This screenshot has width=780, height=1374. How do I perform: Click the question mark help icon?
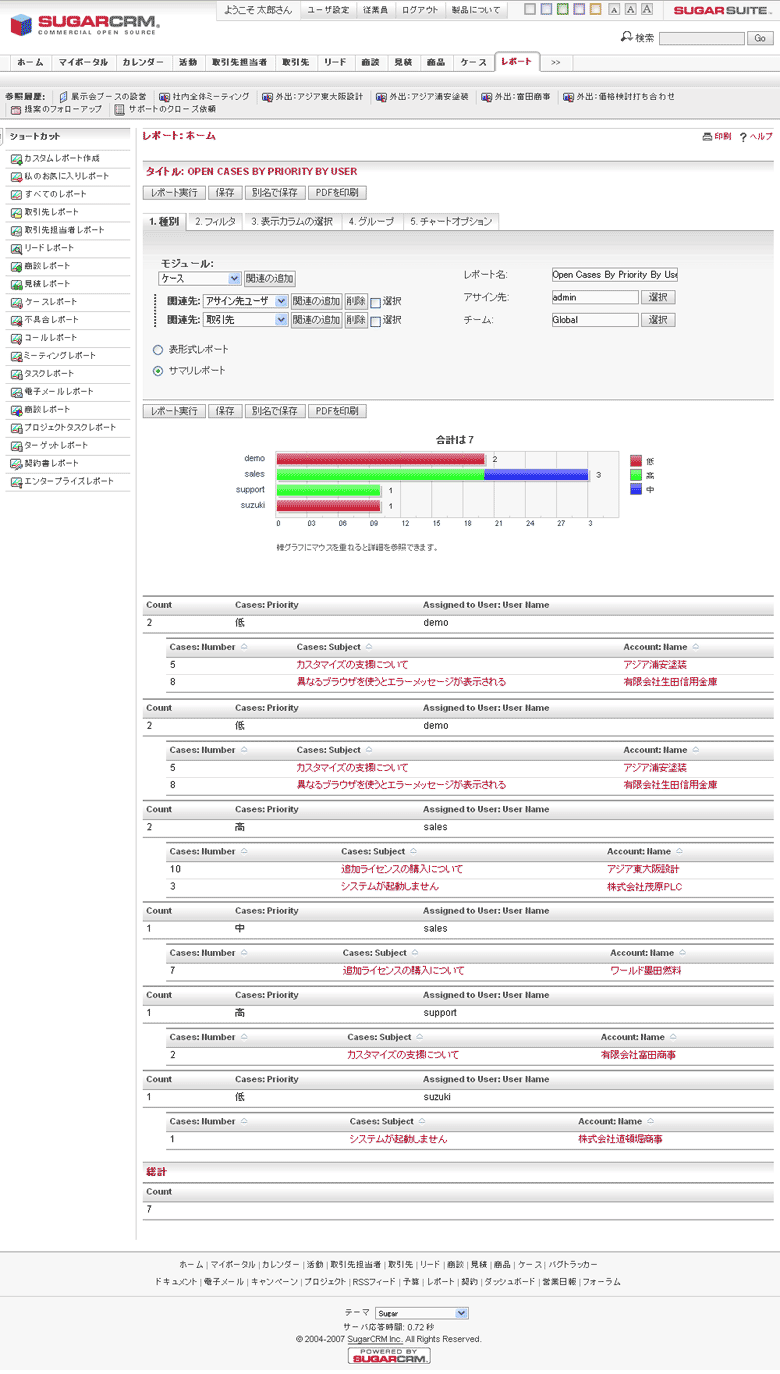click(x=743, y=137)
